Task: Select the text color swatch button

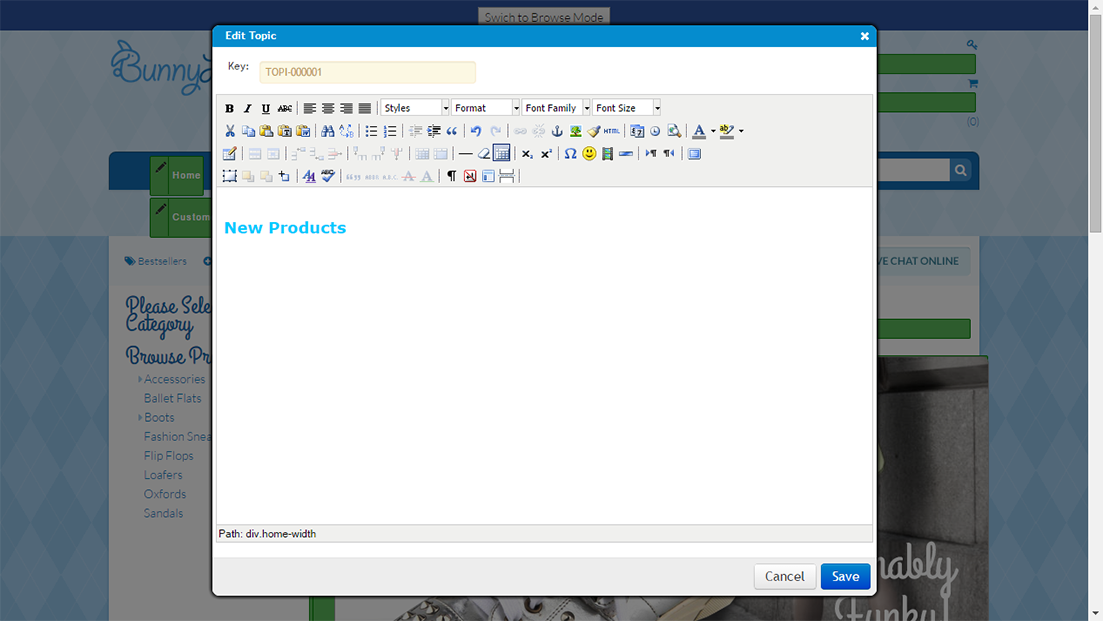Action: (698, 131)
